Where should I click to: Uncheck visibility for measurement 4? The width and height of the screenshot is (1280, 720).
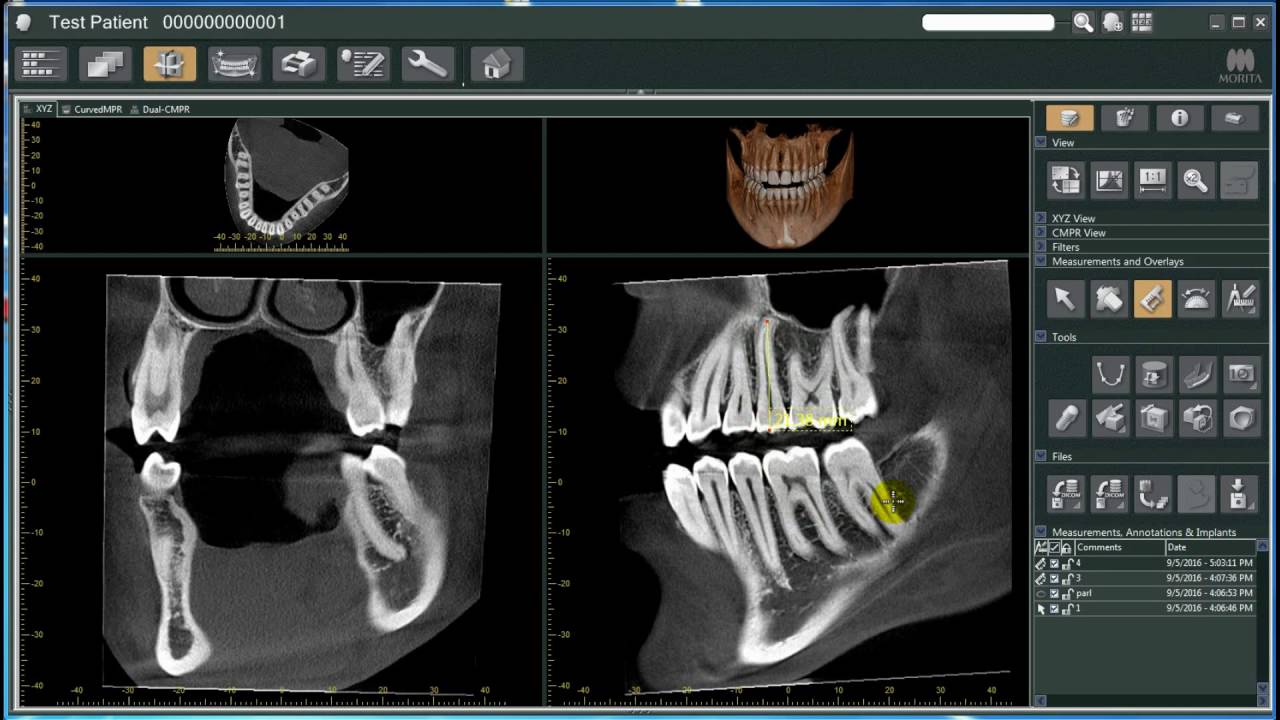[1054, 563]
